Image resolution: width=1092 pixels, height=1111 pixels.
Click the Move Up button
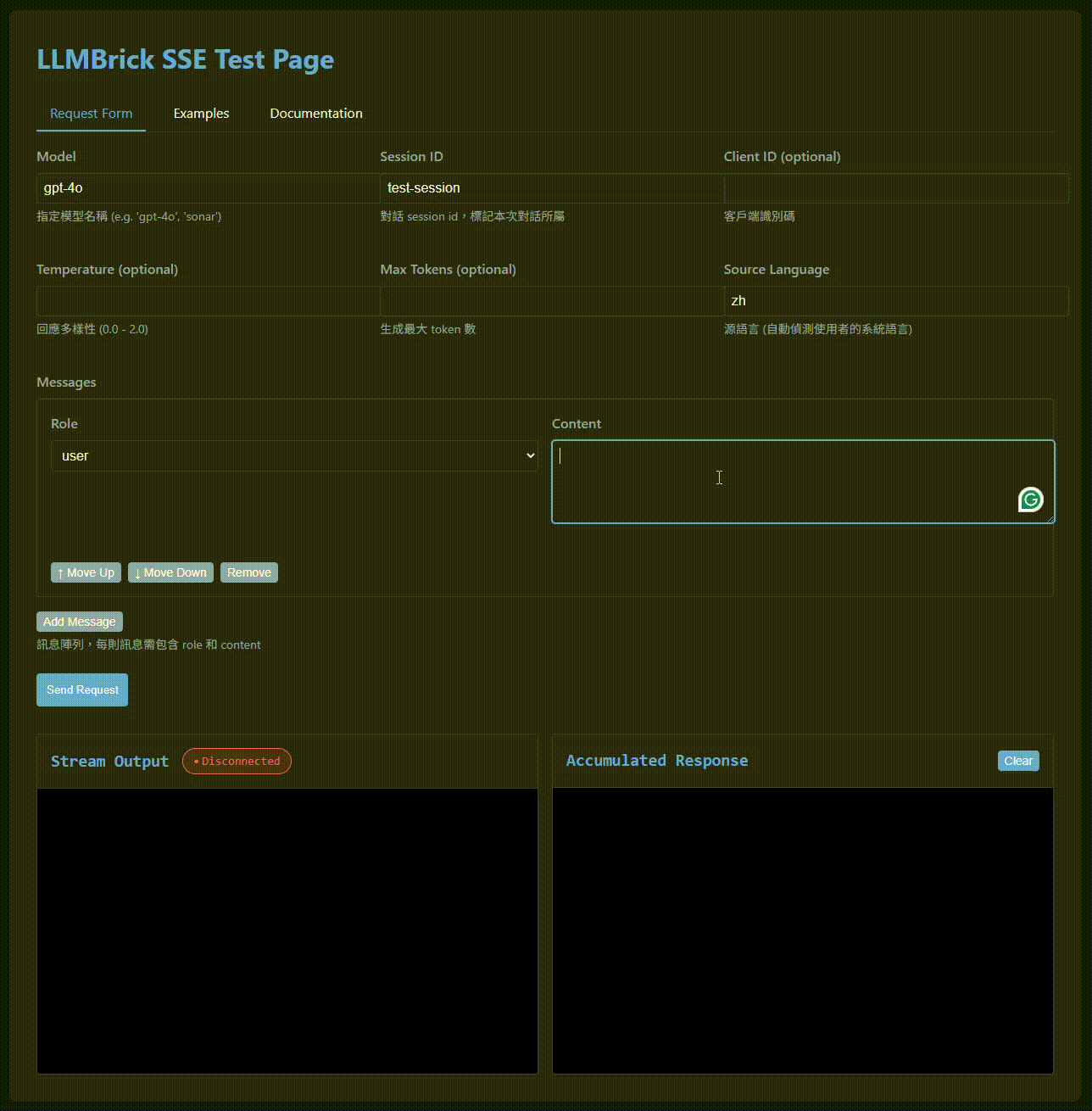pos(86,572)
